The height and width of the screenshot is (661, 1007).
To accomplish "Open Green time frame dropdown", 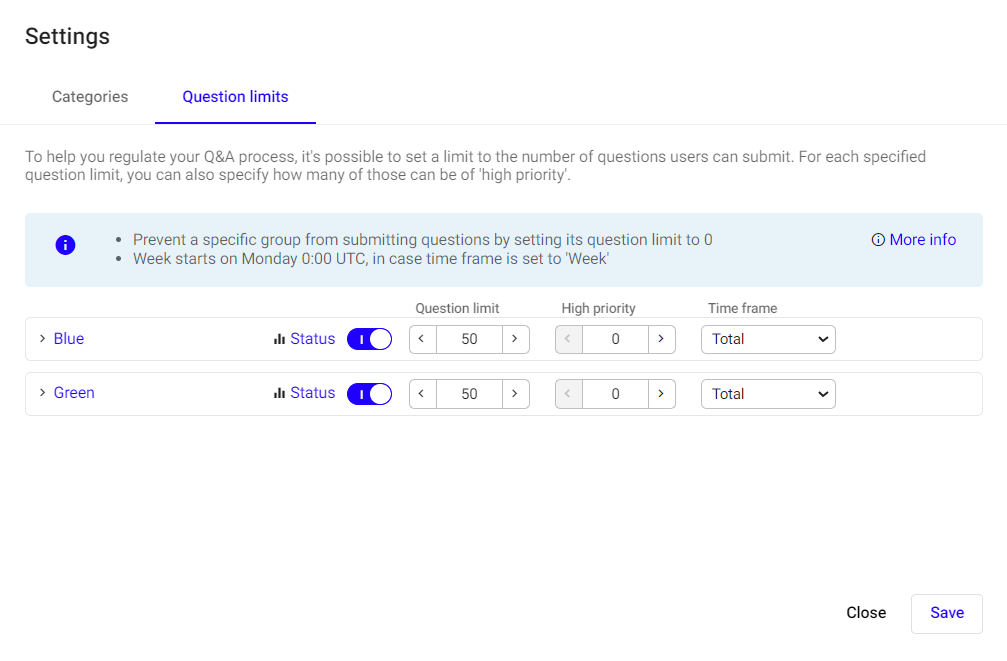I will coord(768,394).
